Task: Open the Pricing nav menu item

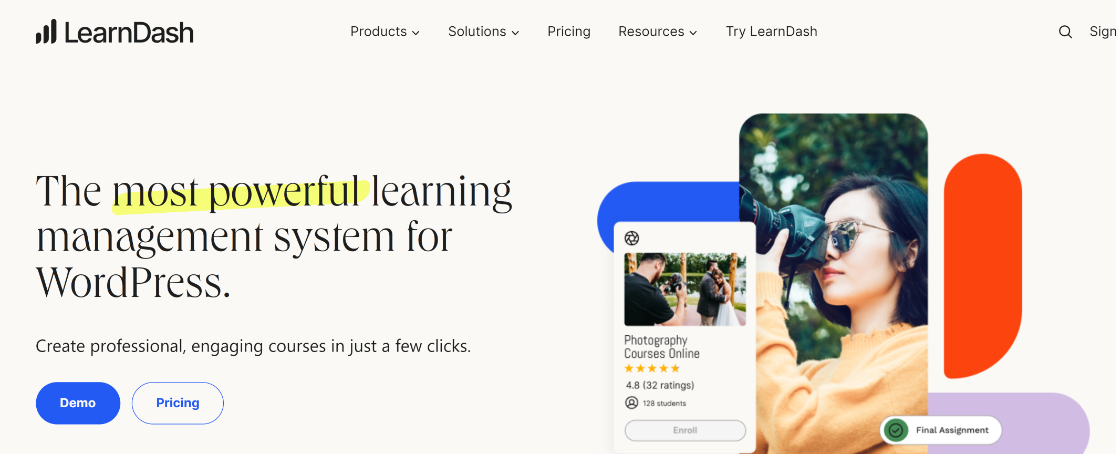Action: point(569,31)
